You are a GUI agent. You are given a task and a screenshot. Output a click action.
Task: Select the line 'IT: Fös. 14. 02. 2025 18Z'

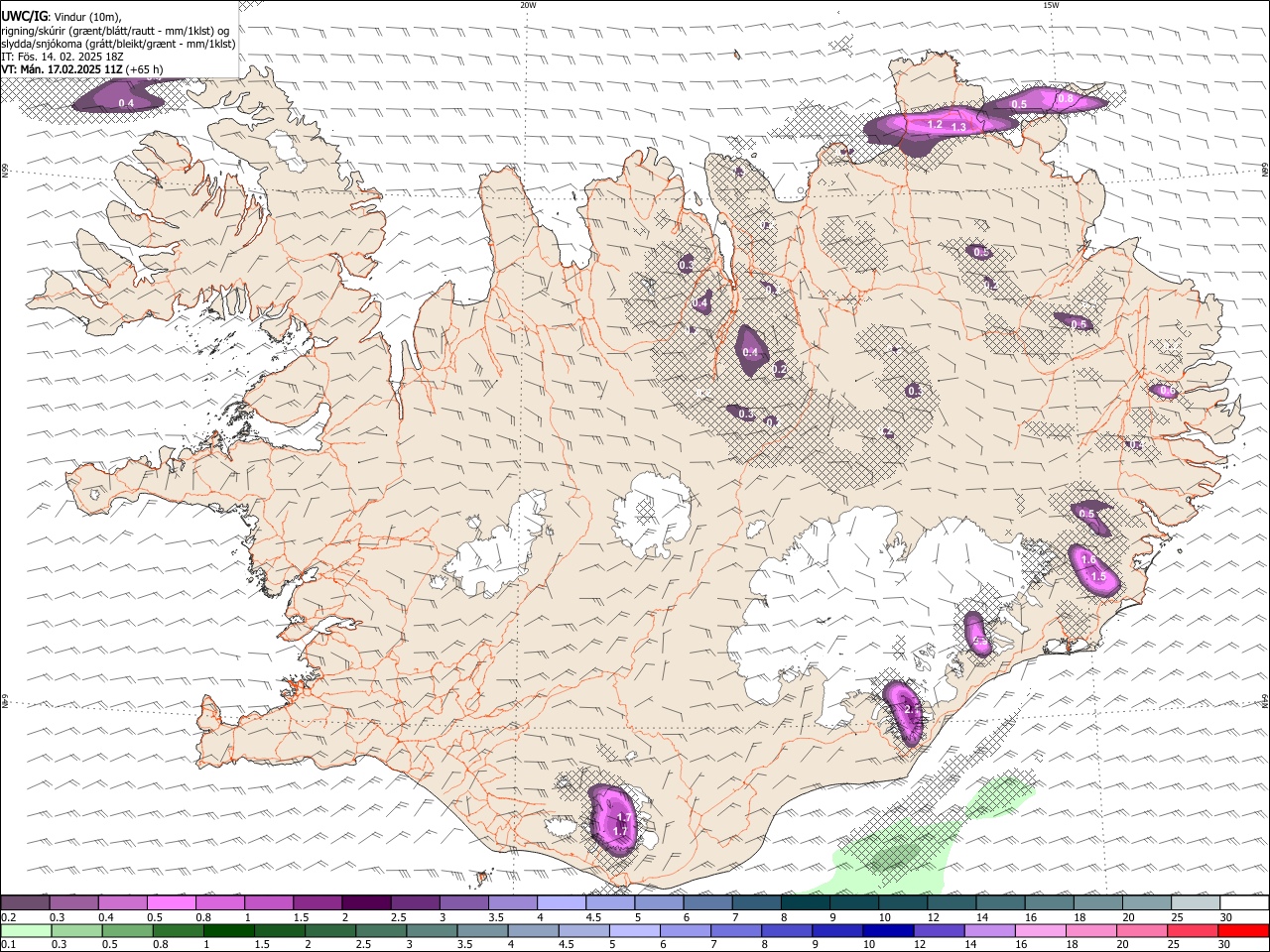[63, 57]
